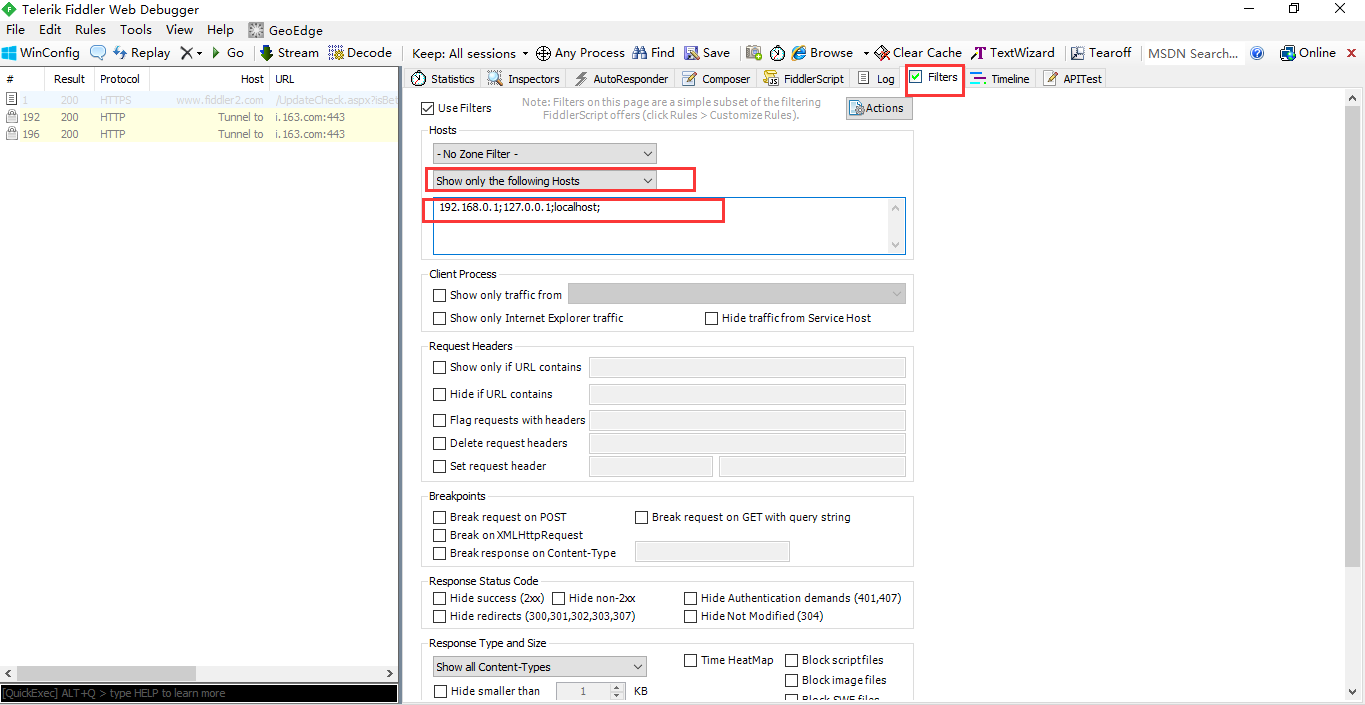Open the Tools menu
Viewport: 1365px width, 705px height.
(136, 30)
